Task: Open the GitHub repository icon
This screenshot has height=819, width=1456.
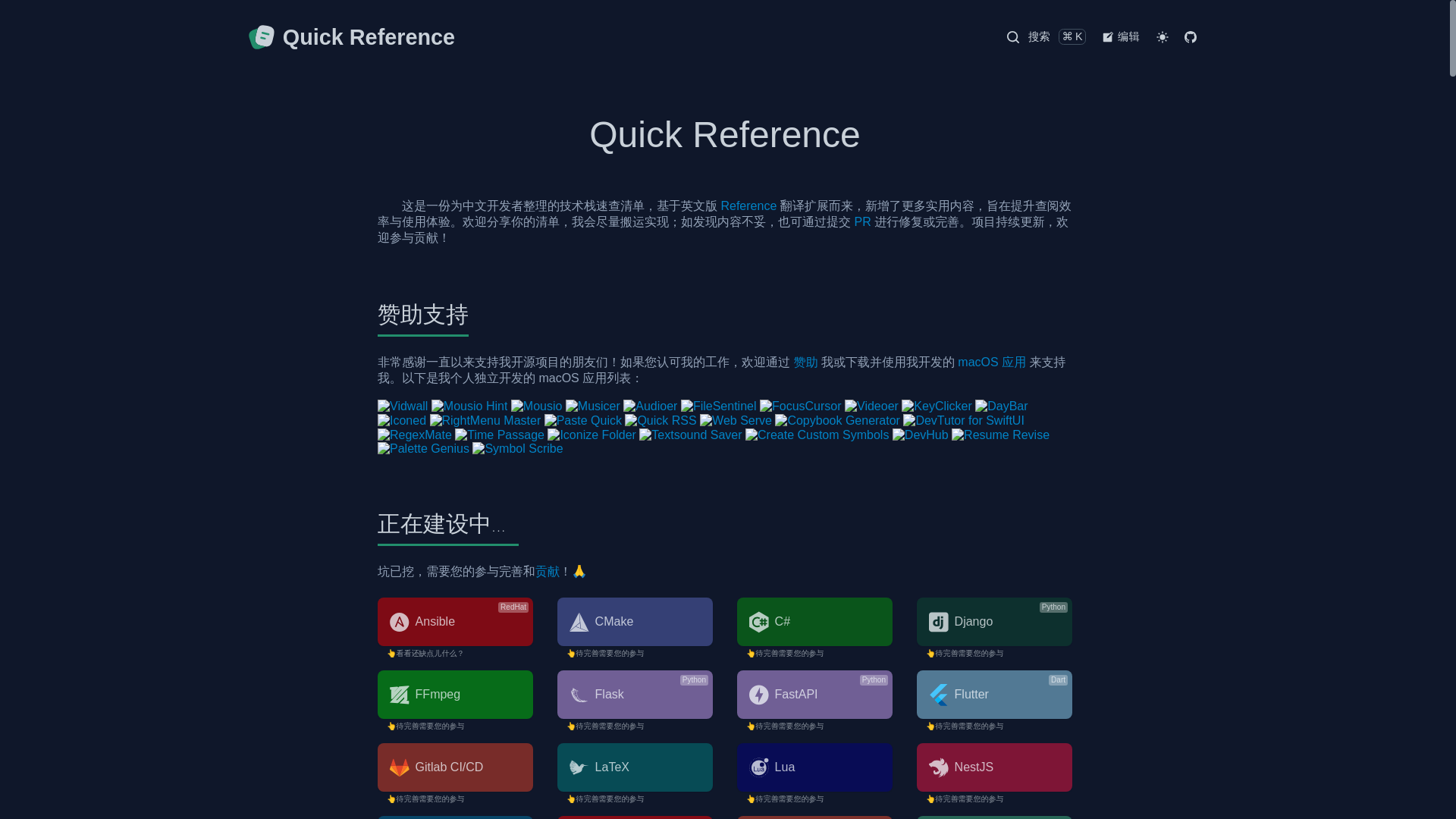Action: coord(1191,37)
